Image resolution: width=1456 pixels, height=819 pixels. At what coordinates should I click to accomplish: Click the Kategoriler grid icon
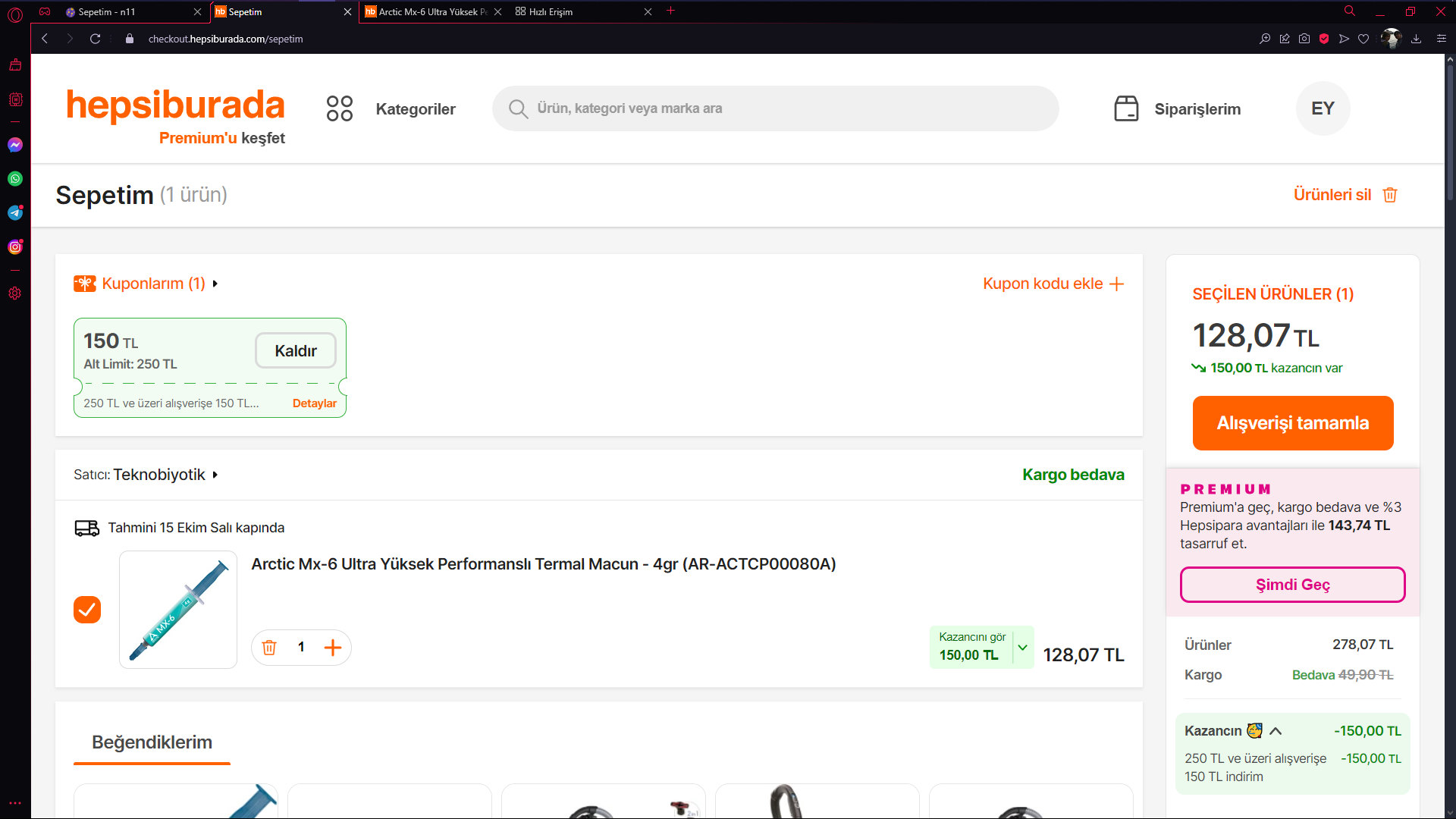(x=339, y=108)
